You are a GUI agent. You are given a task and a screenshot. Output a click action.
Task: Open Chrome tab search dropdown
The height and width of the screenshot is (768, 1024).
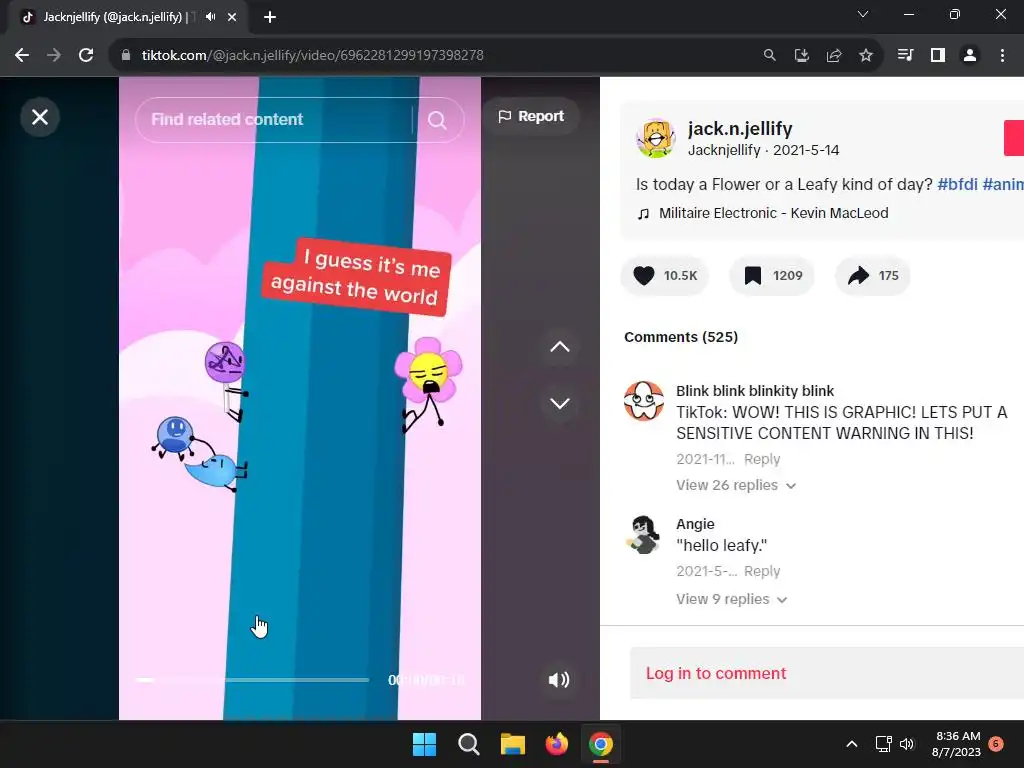(x=863, y=14)
